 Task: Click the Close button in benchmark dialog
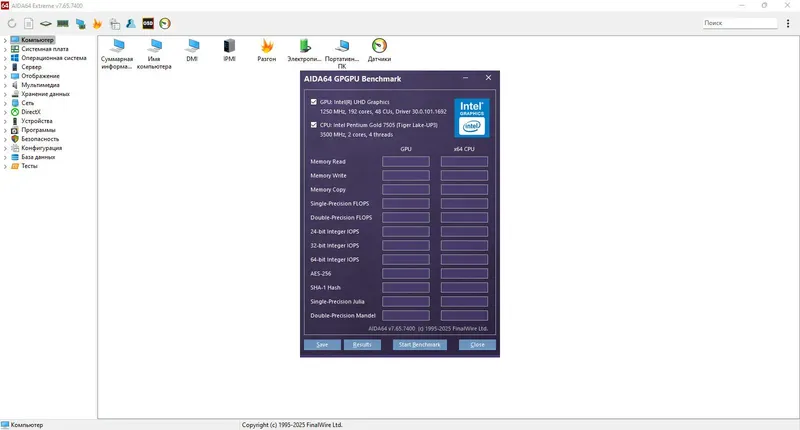(x=477, y=345)
